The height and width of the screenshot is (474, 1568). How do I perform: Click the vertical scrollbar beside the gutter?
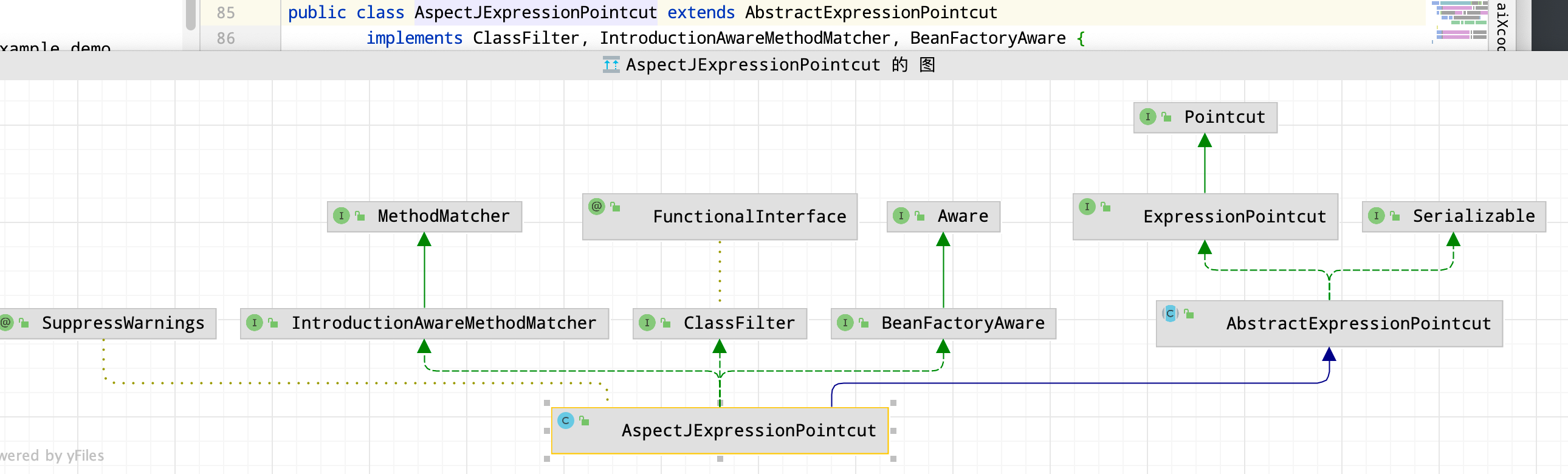(190, 15)
